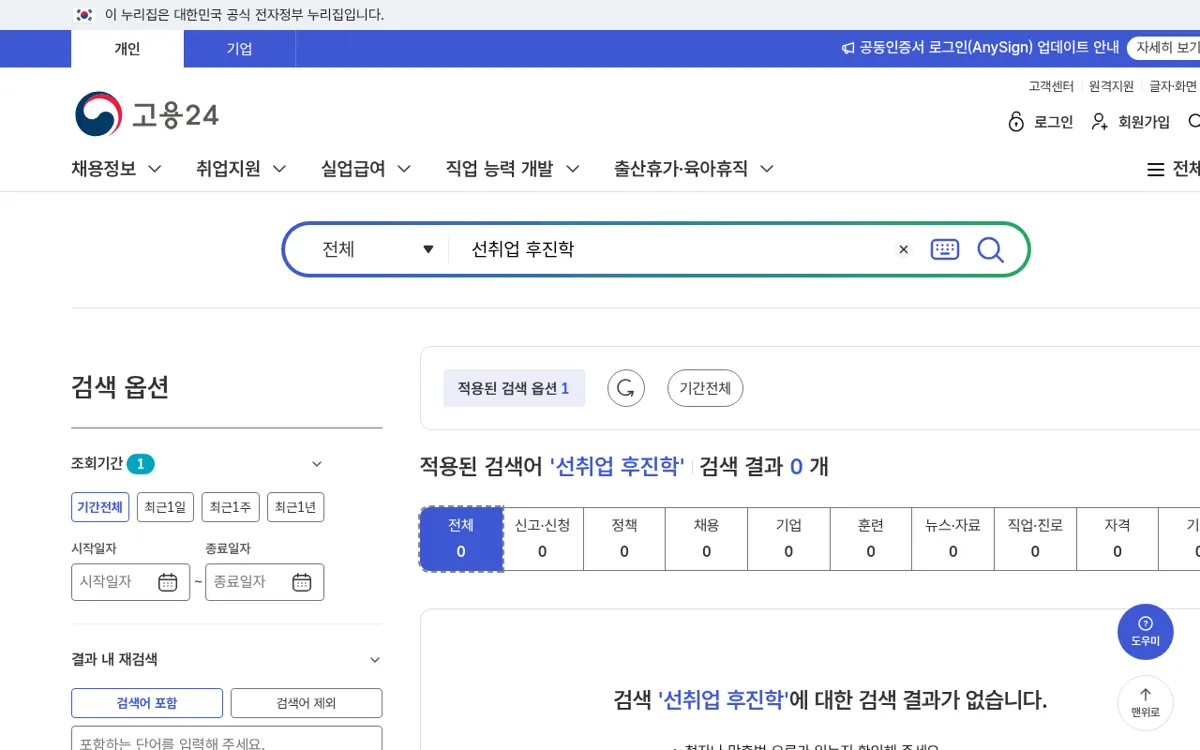This screenshot has height=750, width=1200.
Task: Open the 원격지원 link
Action: click(1111, 86)
